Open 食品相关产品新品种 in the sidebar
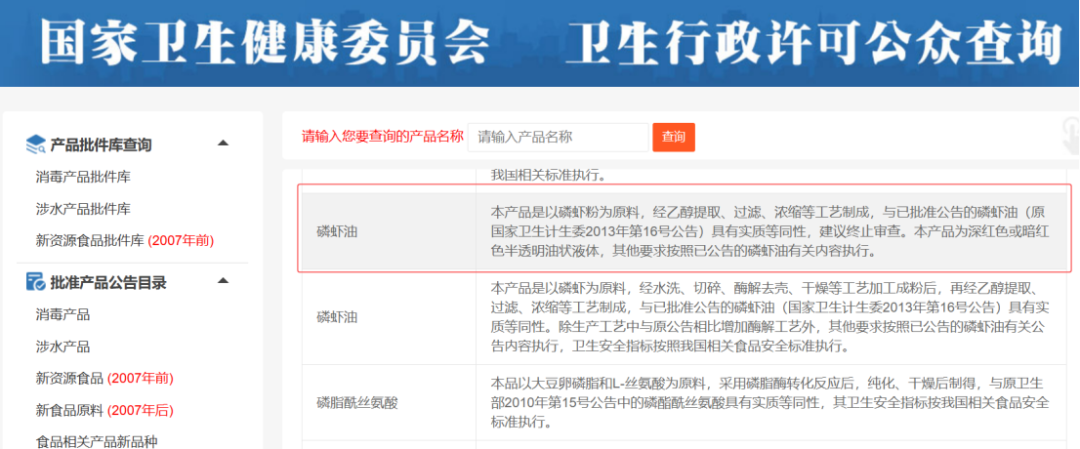The height and width of the screenshot is (449, 1080). point(97,441)
